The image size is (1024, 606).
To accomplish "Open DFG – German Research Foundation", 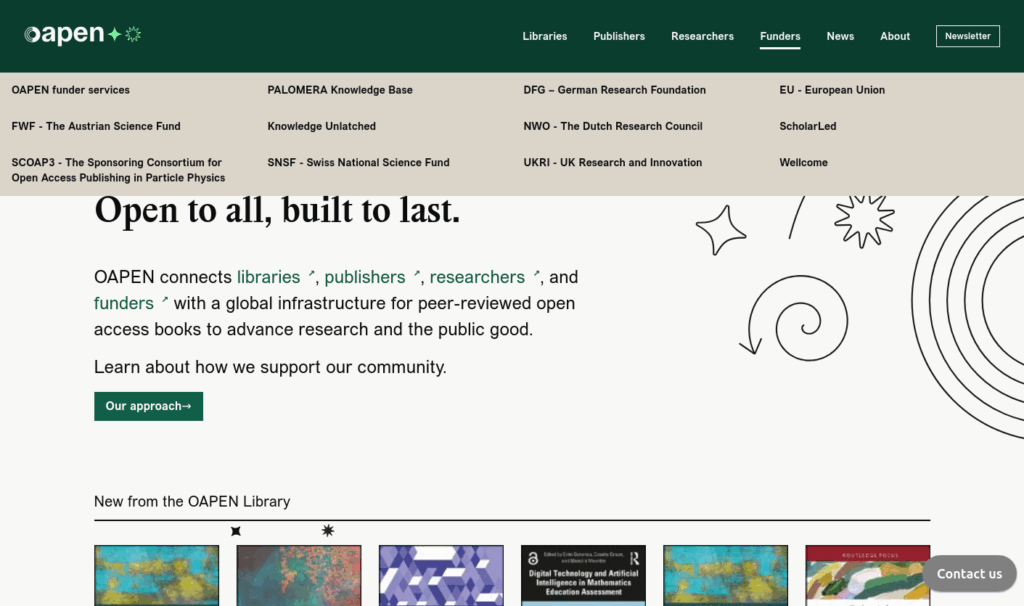I will (x=614, y=90).
